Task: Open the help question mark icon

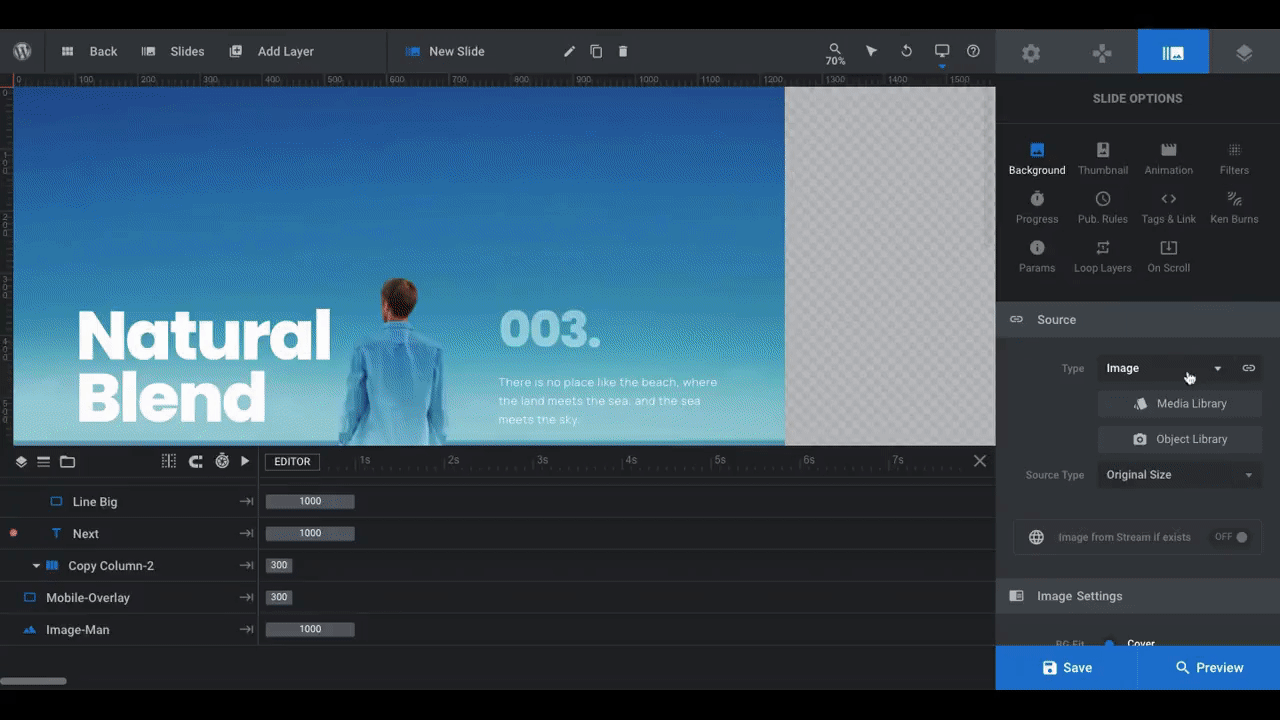Action: 973,51
